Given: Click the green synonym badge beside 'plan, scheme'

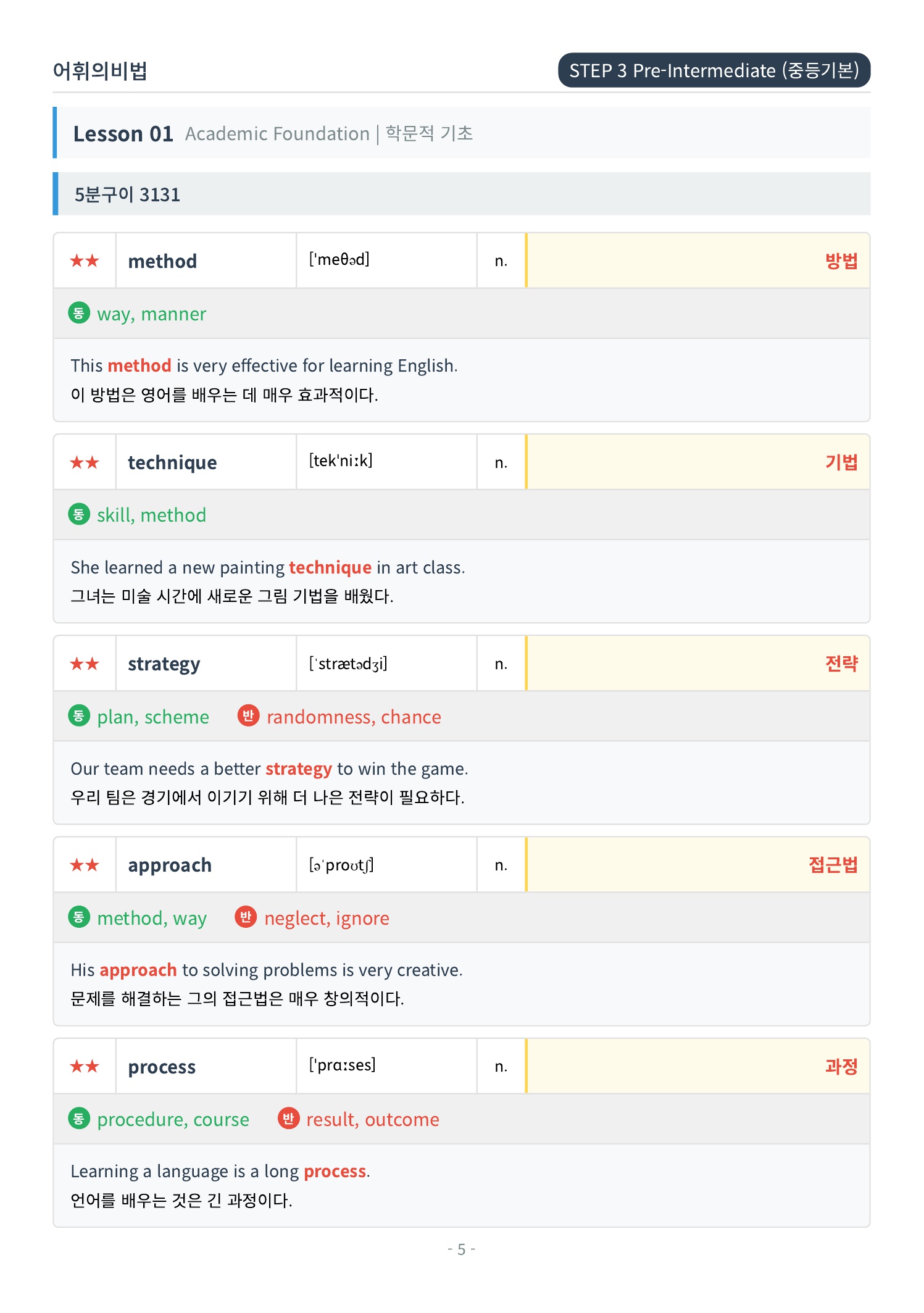Looking at the screenshot, I should pos(78,715).
